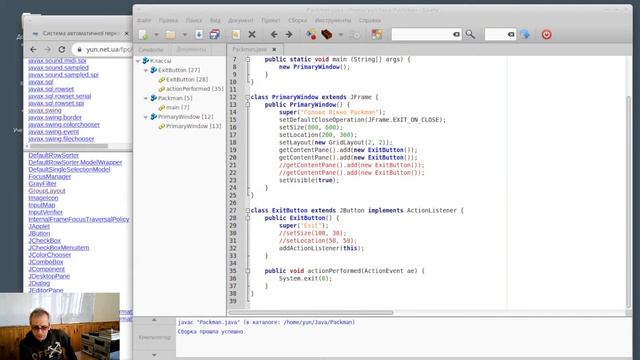Screen dimensions: 640x360
Task: Open the color chooser toolbar icon
Action: [377, 35]
